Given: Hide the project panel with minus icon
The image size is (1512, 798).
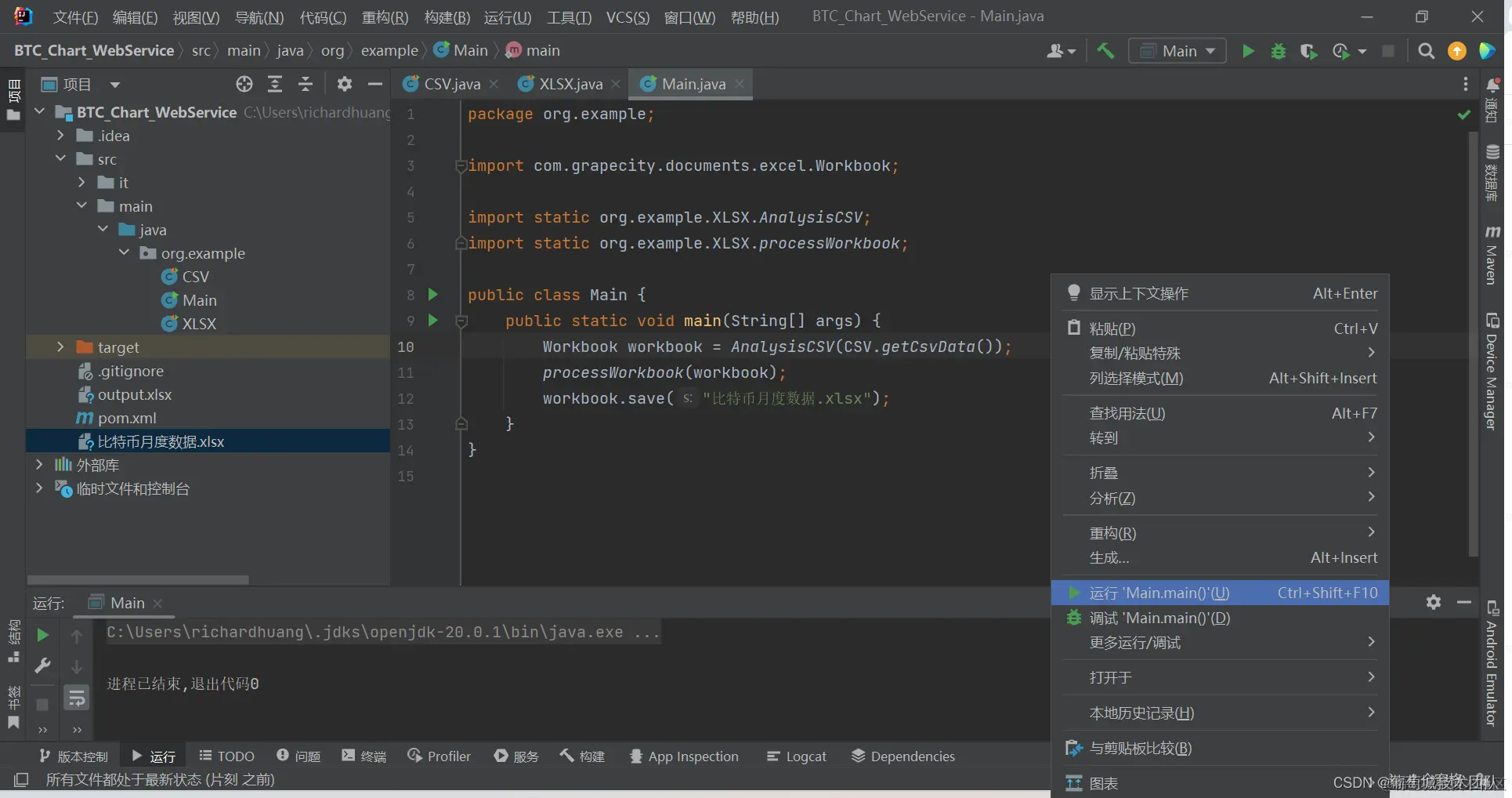Looking at the screenshot, I should (375, 84).
